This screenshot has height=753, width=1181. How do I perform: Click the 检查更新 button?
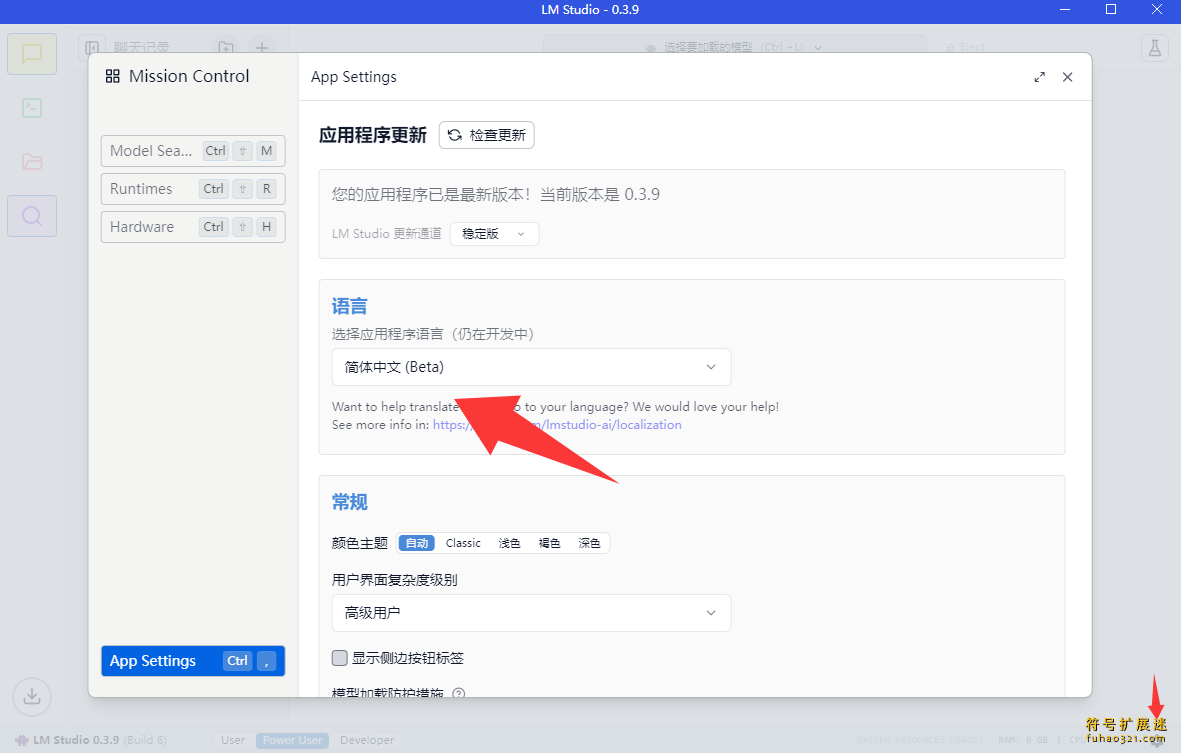point(487,135)
